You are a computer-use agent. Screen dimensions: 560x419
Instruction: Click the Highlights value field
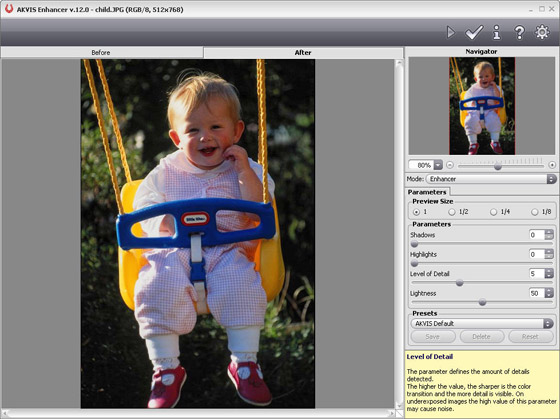coord(537,254)
